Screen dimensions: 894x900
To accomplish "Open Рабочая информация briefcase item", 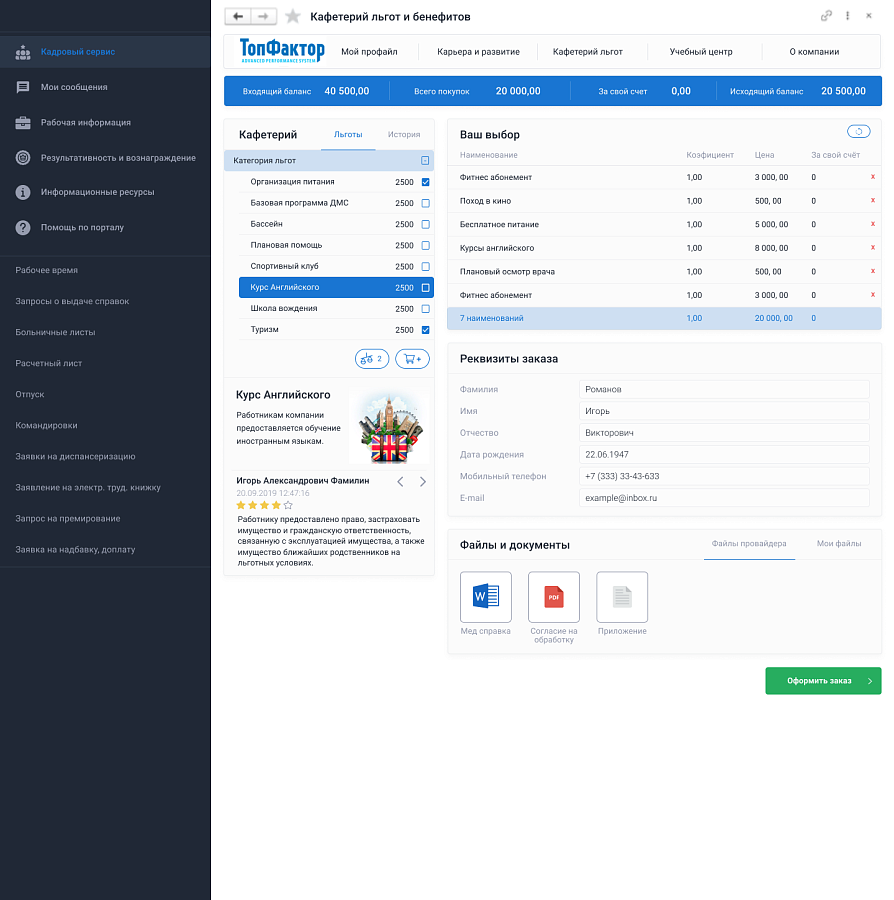I will [x=105, y=122].
